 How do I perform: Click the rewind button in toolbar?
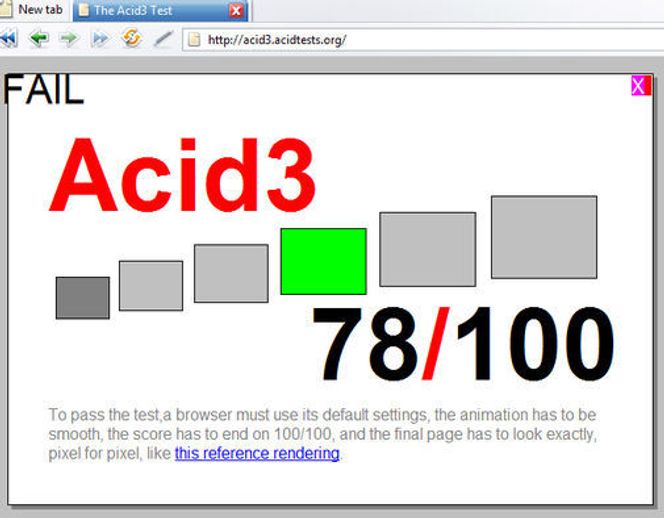pyautogui.click(x=8, y=39)
